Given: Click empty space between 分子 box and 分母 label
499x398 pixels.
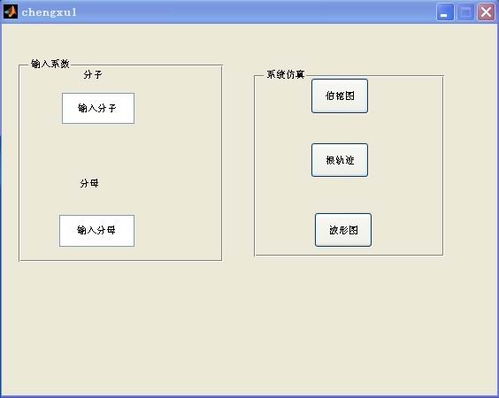Looking at the screenshot, I should coord(98,150).
